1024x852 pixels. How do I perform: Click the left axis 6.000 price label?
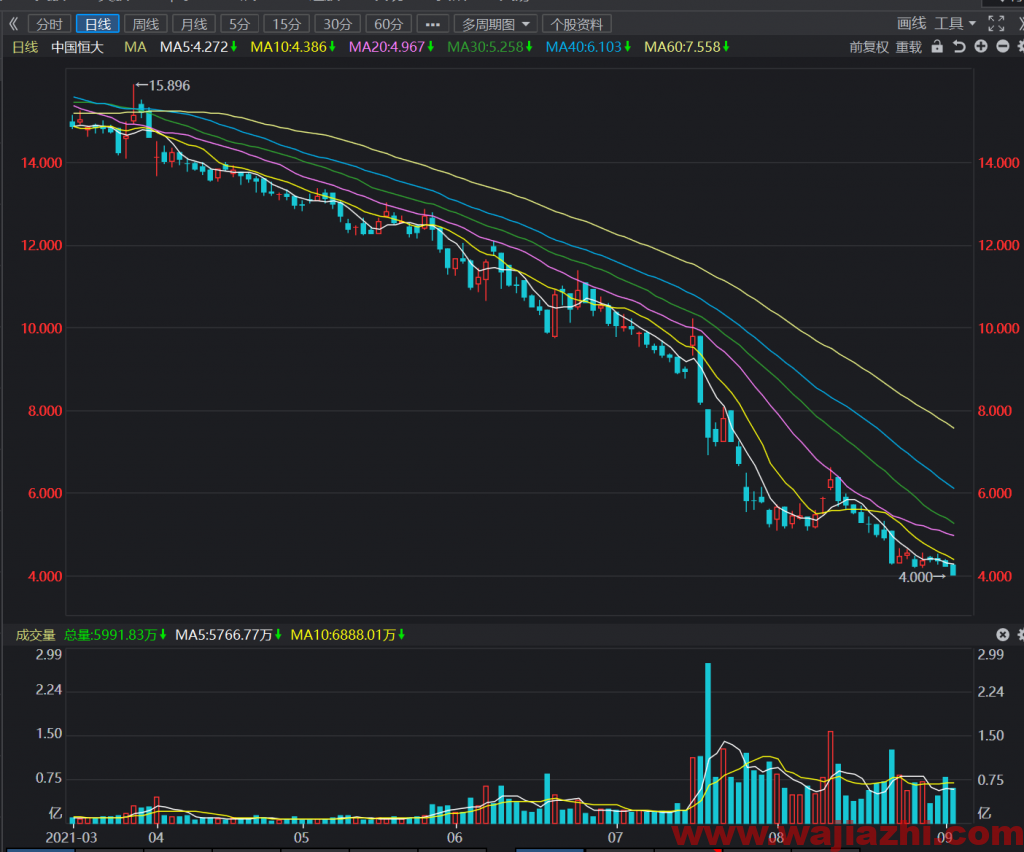[44, 494]
